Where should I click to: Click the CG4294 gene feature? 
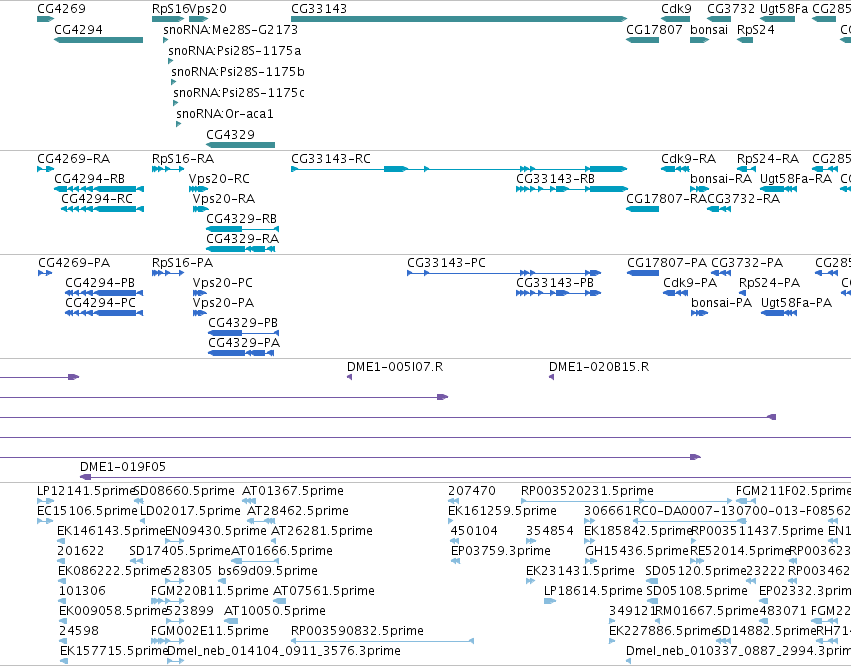point(98,40)
